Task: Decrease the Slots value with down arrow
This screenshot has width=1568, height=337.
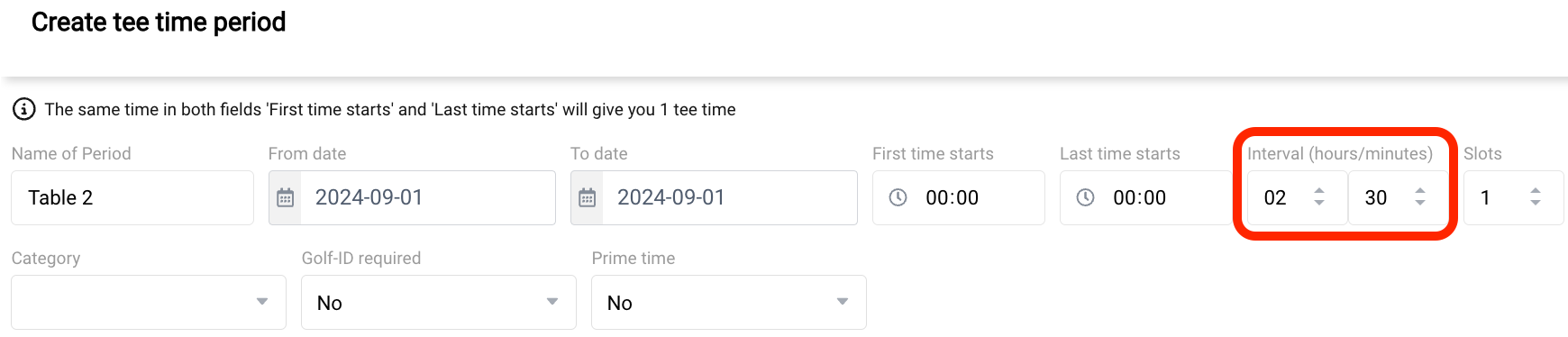Action: click(x=1536, y=203)
